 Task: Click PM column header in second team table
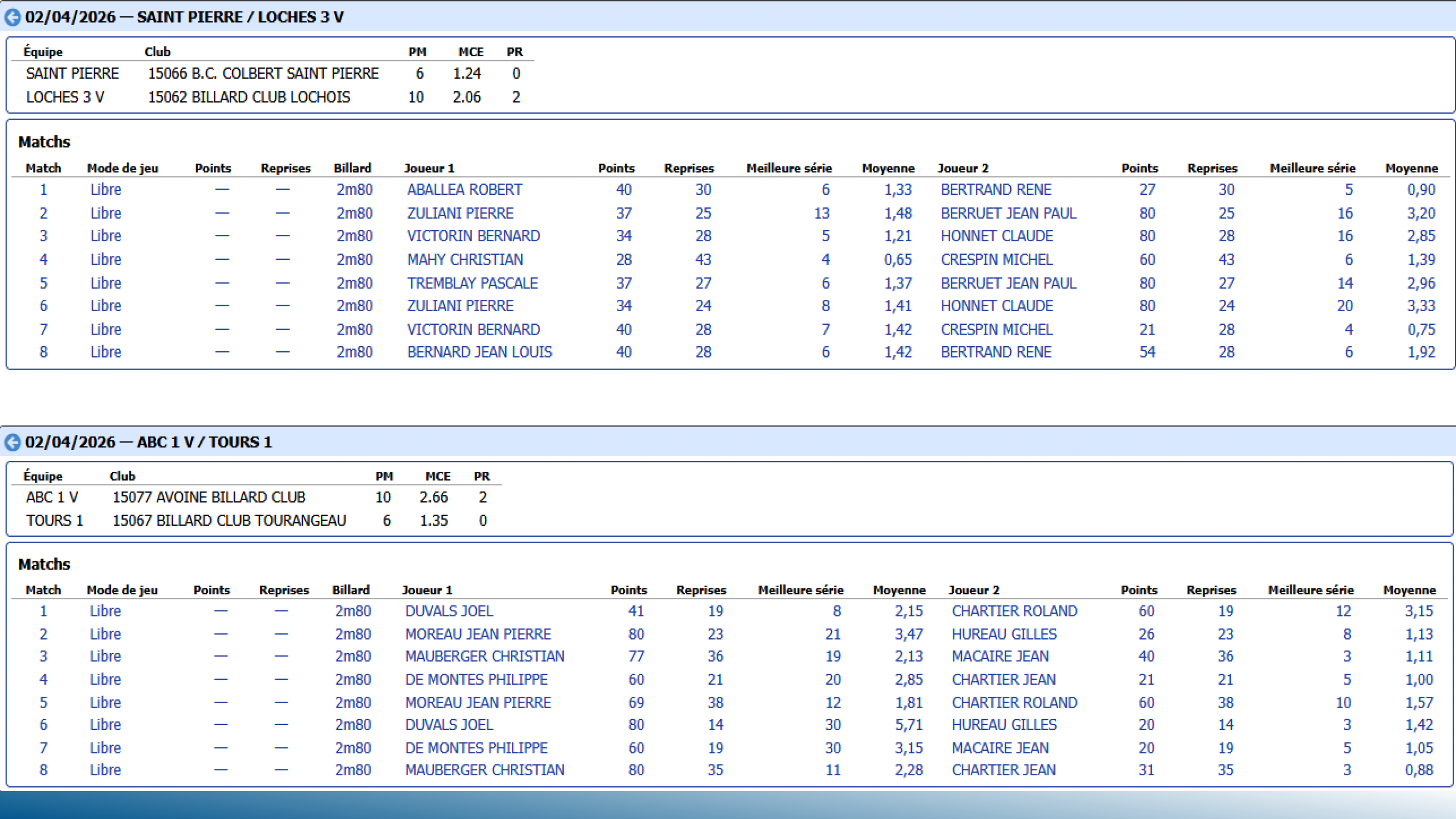pos(384,477)
